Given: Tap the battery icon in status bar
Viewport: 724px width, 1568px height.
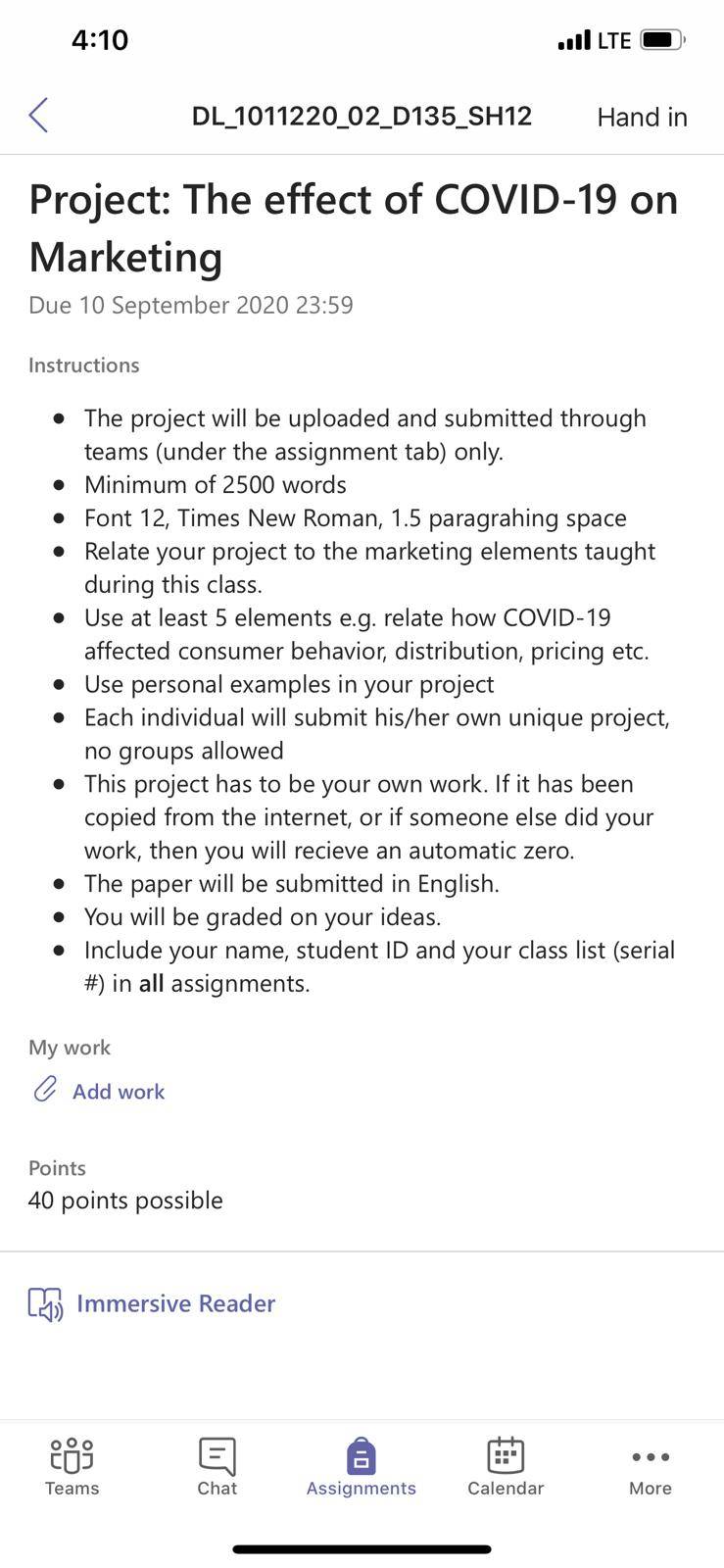Looking at the screenshot, I should [x=663, y=40].
